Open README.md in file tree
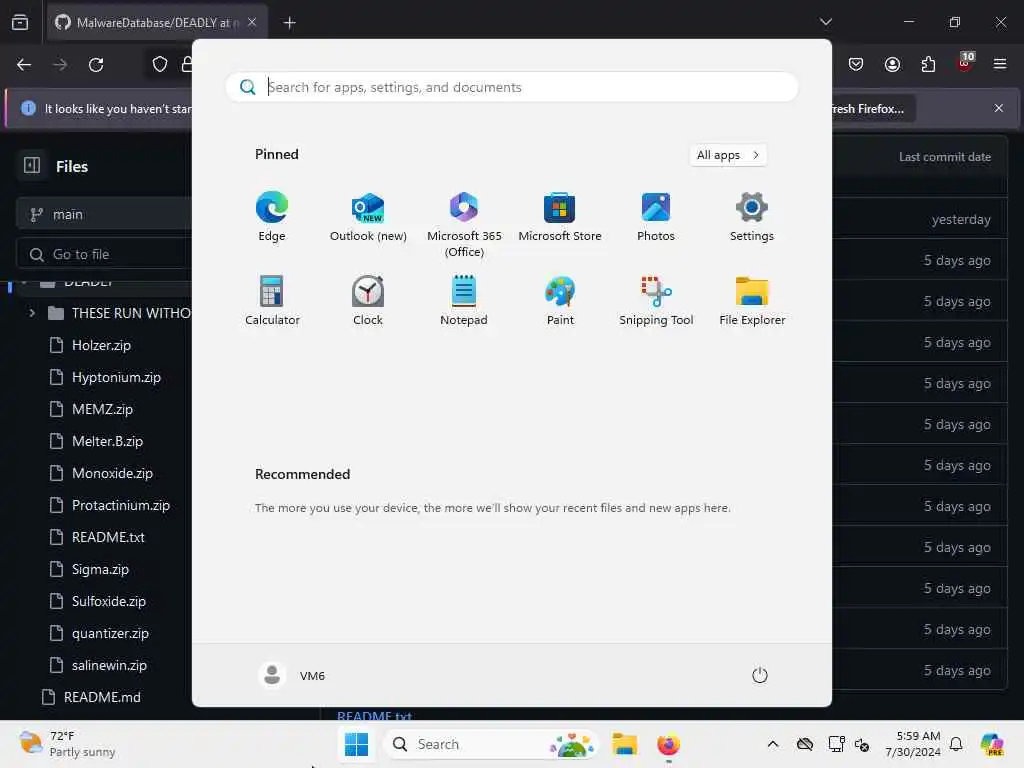The width and height of the screenshot is (1024, 768). (x=103, y=697)
